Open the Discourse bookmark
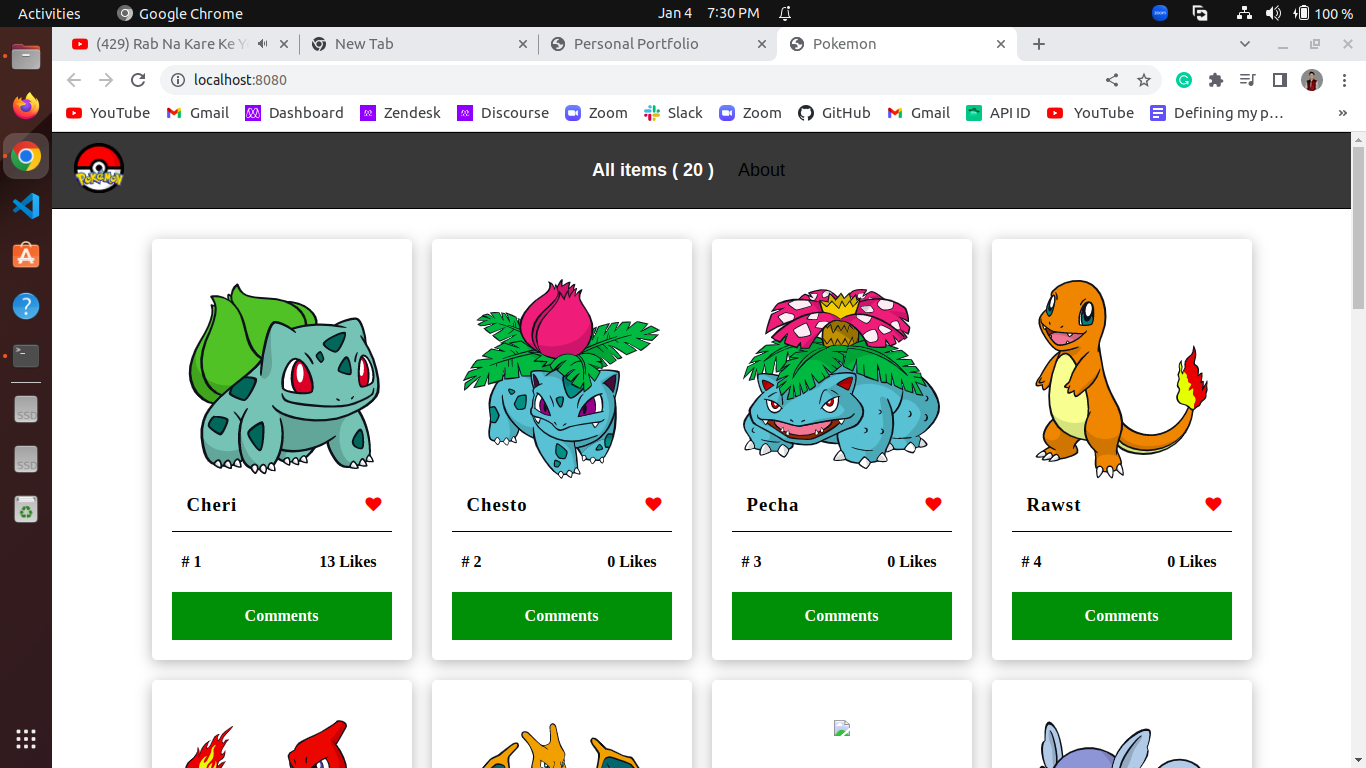The width and height of the screenshot is (1366, 768). (x=503, y=113)
